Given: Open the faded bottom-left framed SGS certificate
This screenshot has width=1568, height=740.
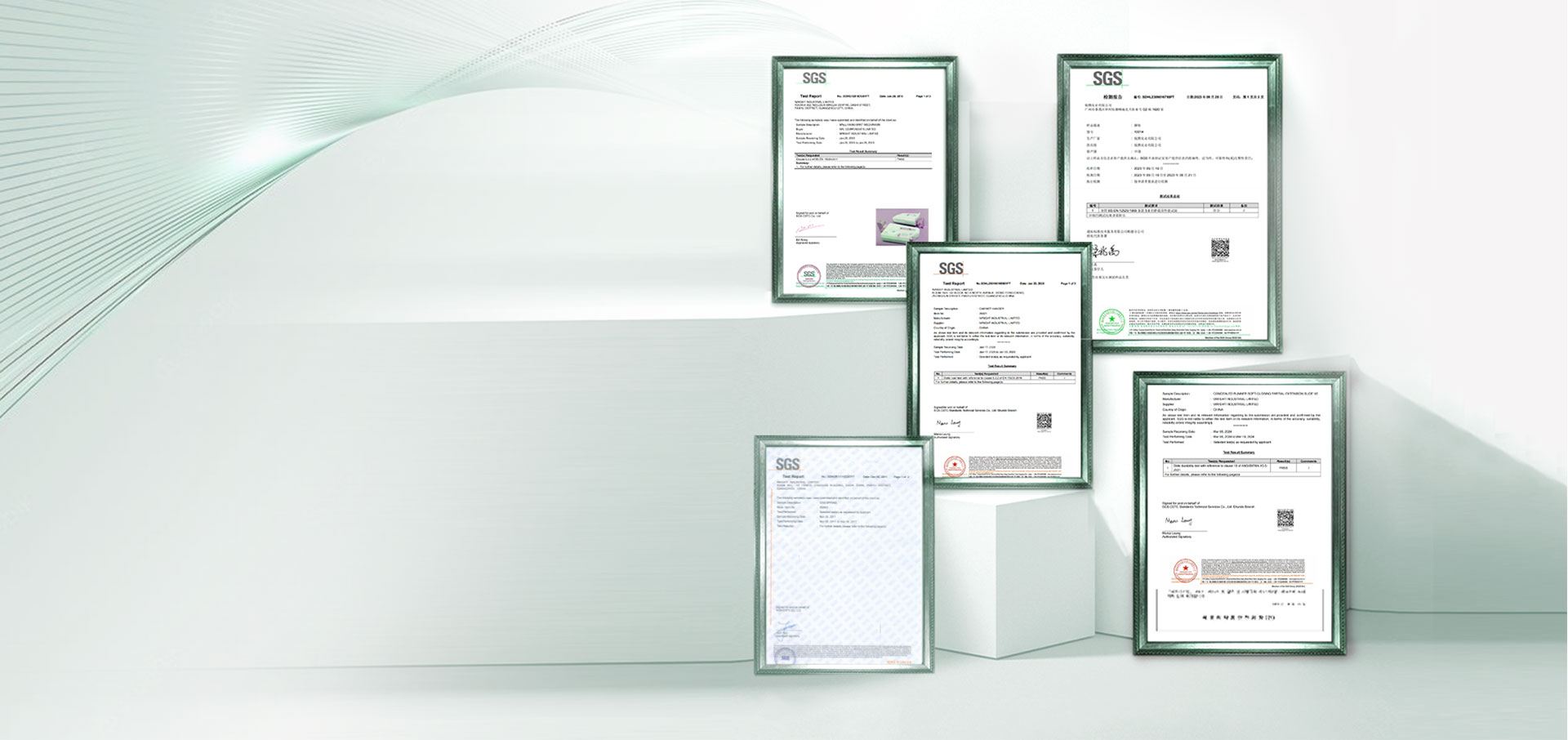Looking at the screenshot, I should pyautogui.click(x=844, y=555).
